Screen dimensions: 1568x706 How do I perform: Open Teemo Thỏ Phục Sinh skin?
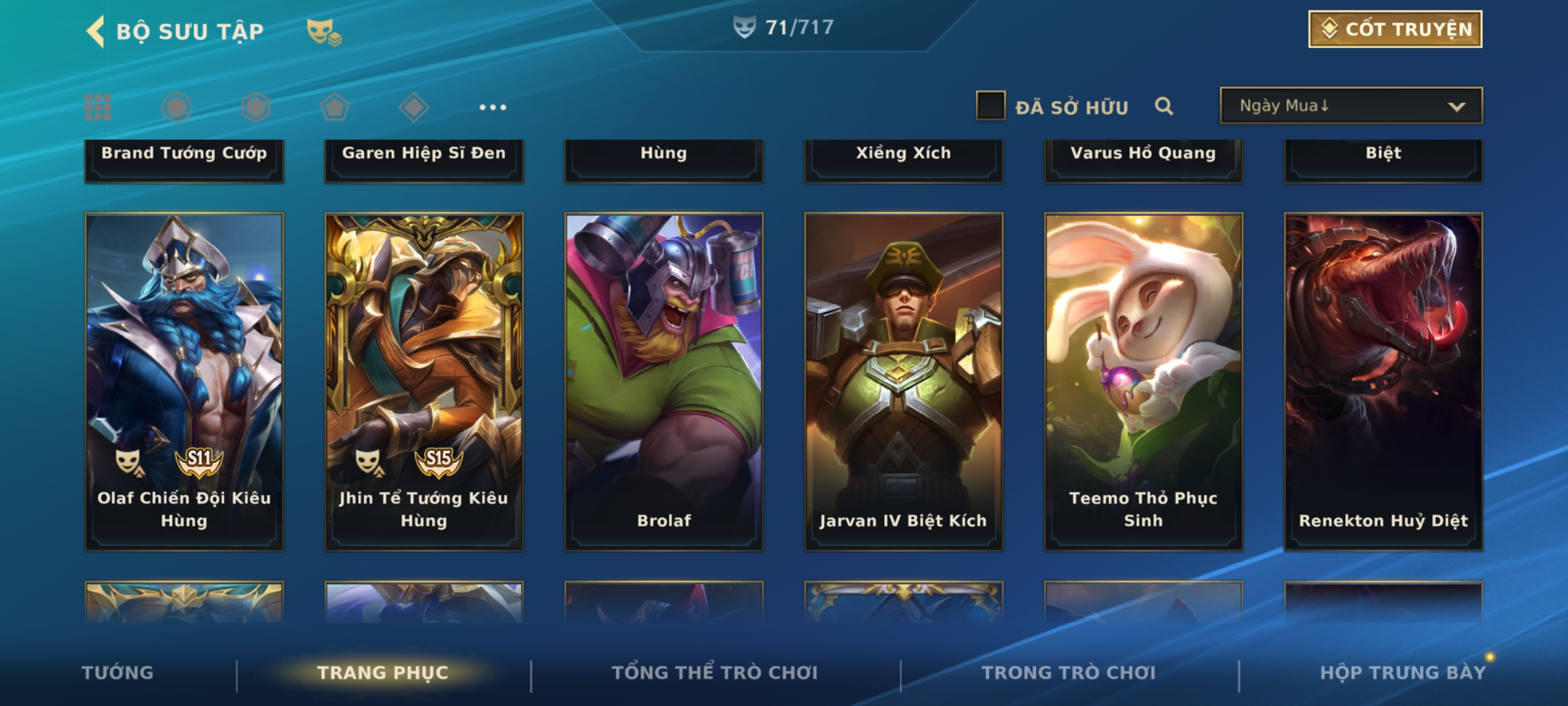click(x=1143, y=382)
